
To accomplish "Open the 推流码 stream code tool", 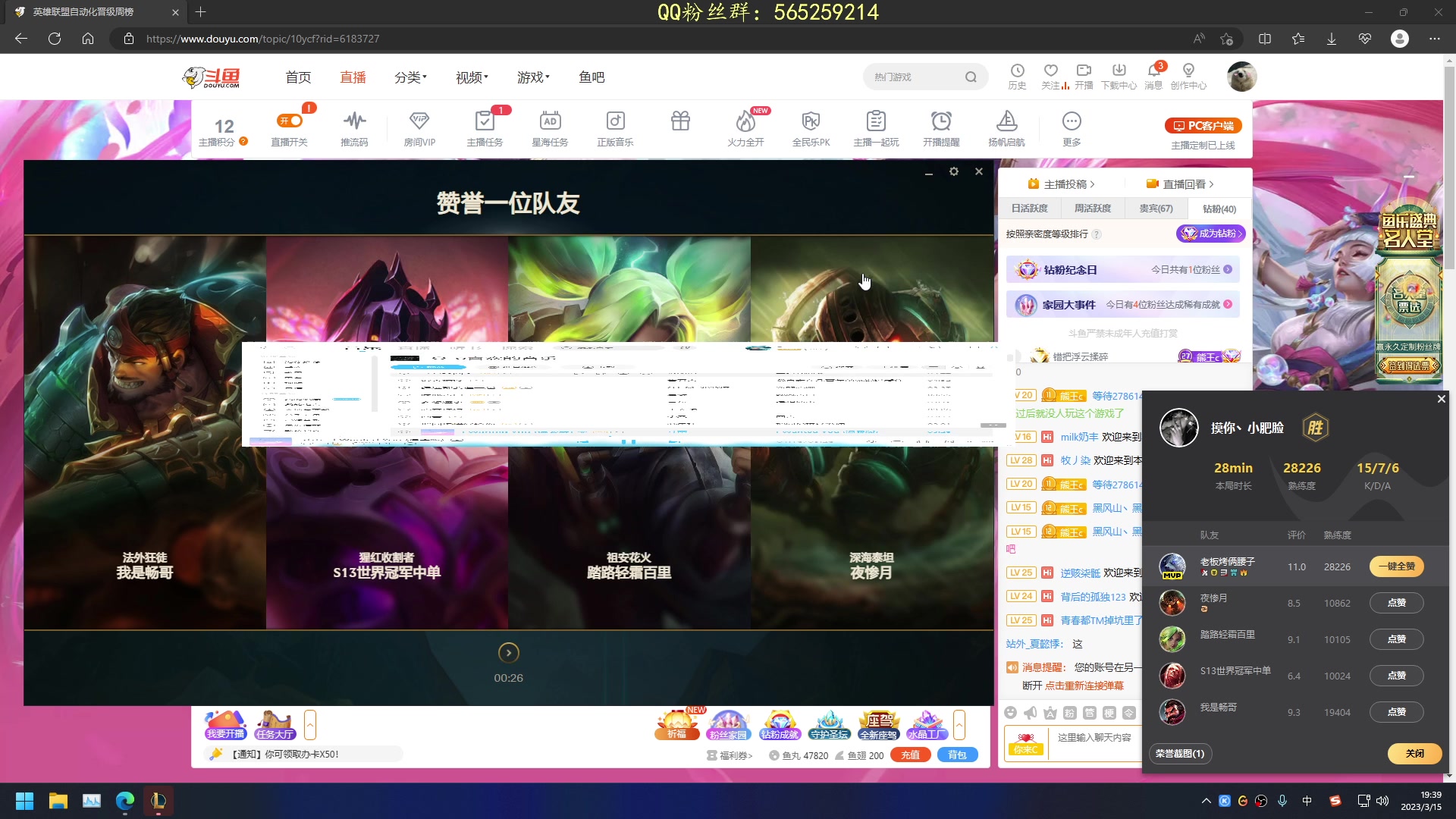I will pos(354,127).
